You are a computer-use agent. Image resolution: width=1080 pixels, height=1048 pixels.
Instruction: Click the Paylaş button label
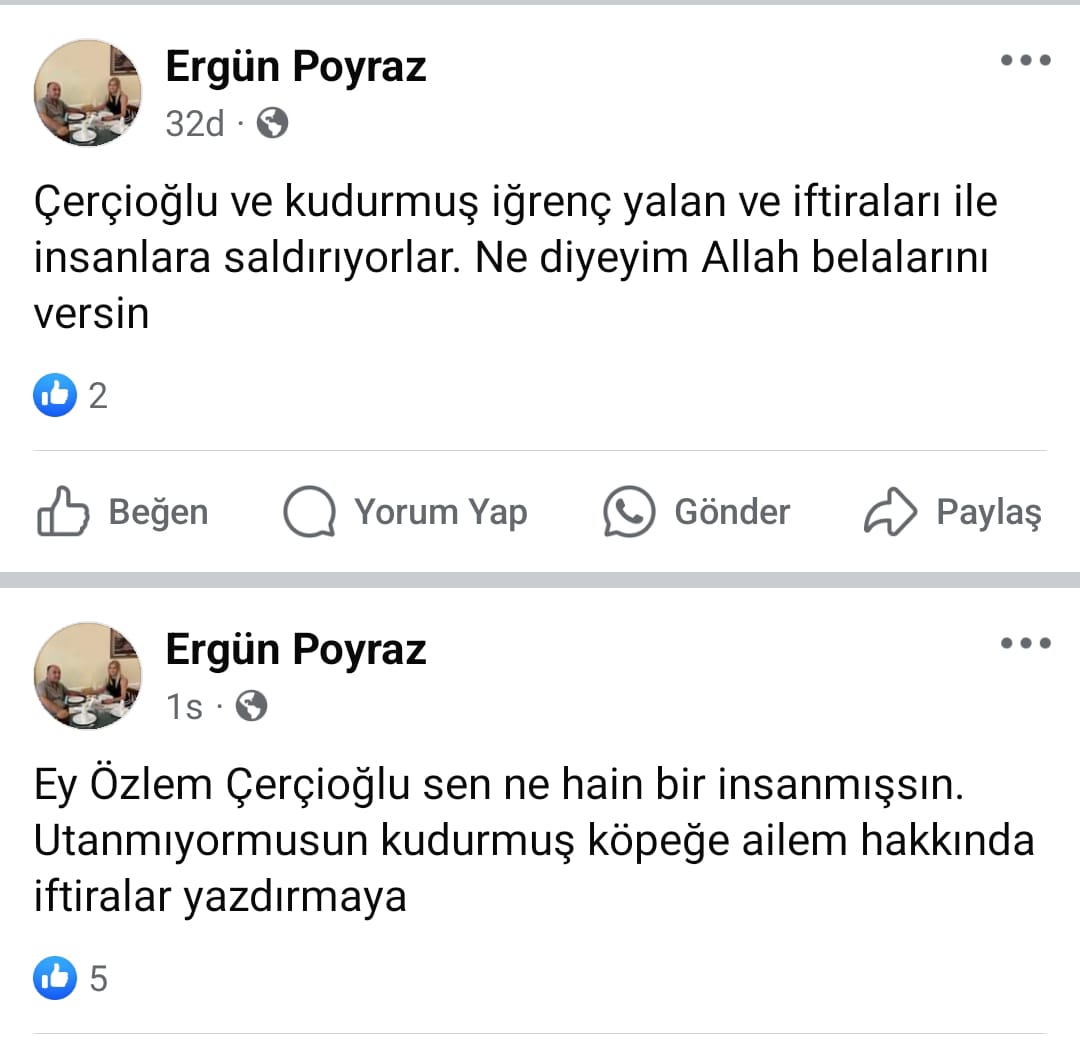point(991,511)
